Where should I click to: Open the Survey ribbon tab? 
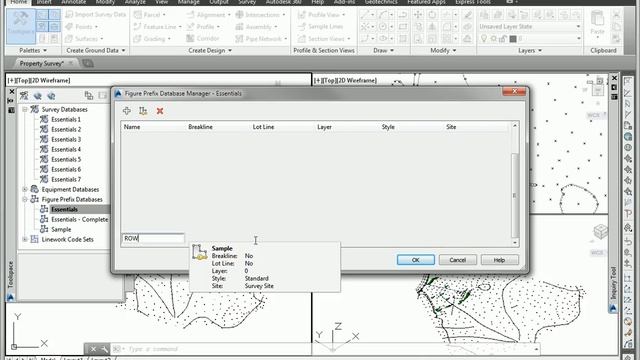[x=247, y=2]
